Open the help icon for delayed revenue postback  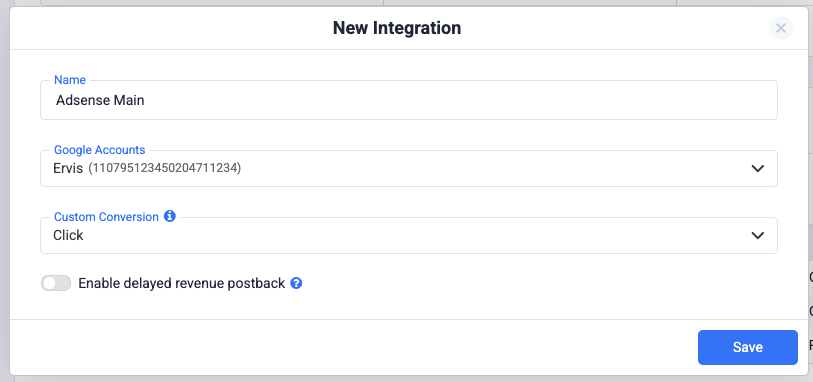point(296,284)
